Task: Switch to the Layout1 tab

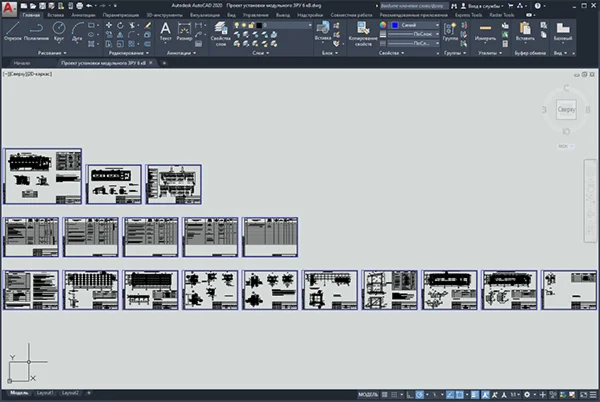Action: click(x=45, y=393)
